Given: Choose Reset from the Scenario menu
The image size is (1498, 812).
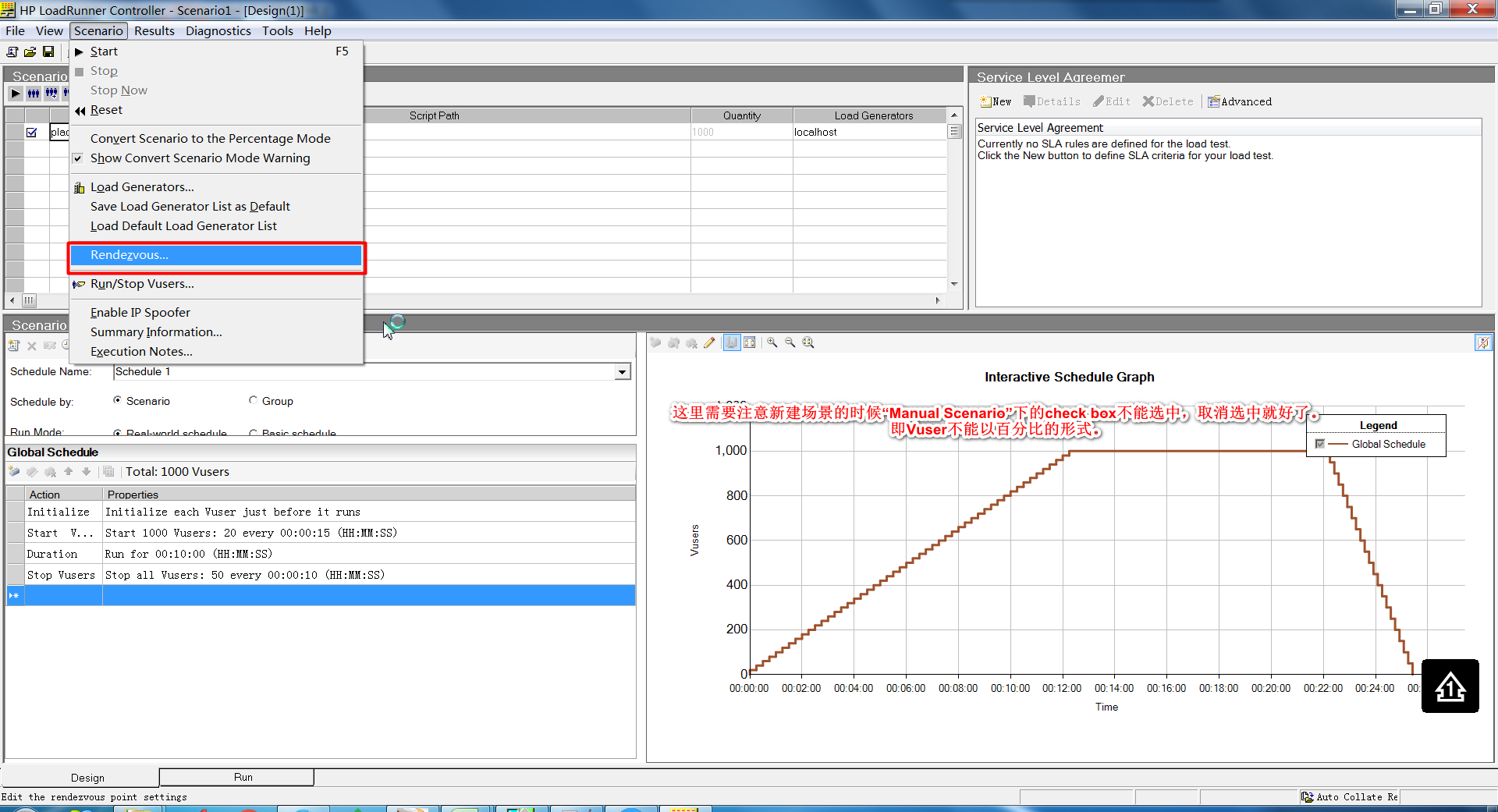Looking at the screenshot, I should [216, 110].
